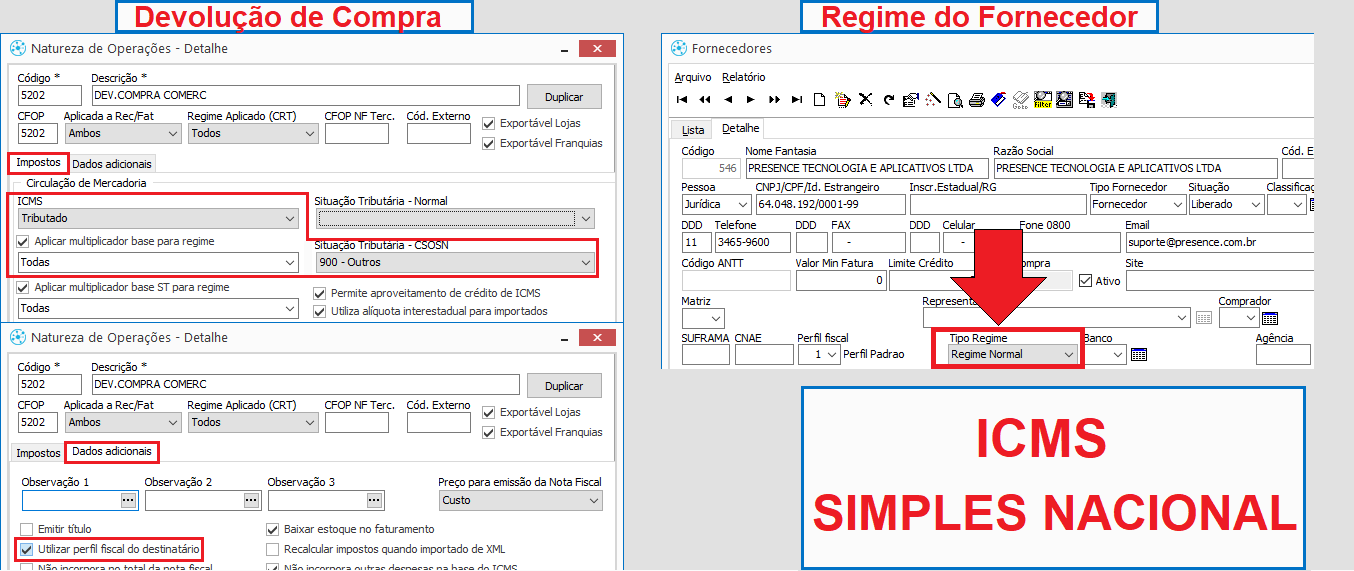Select the Detalhe tab in Fornecedores

click(741, 128)
